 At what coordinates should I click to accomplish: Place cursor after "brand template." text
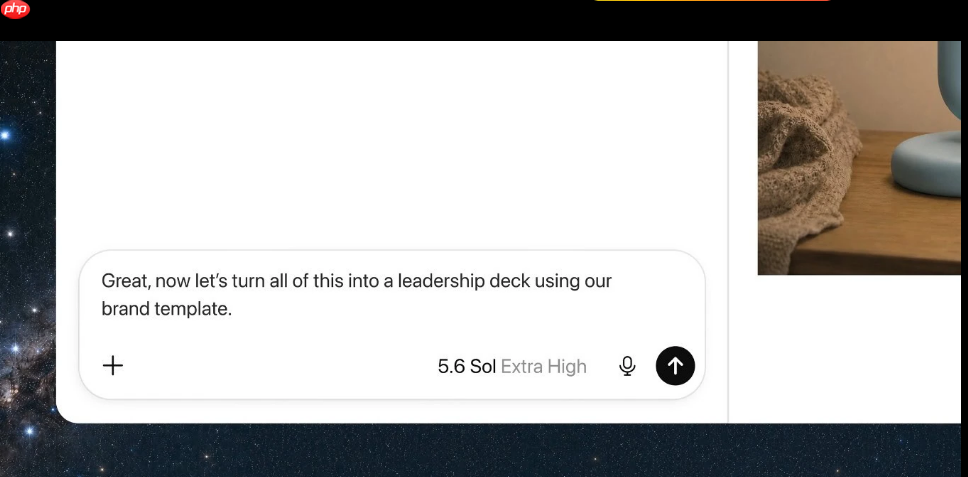coord(233,309)
